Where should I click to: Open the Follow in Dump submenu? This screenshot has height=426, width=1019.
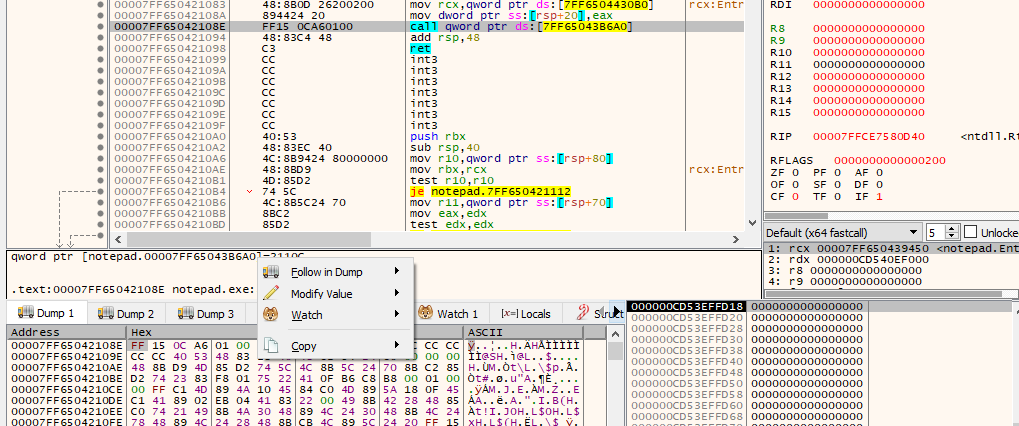pyautogui.click(x=335, y=272)
